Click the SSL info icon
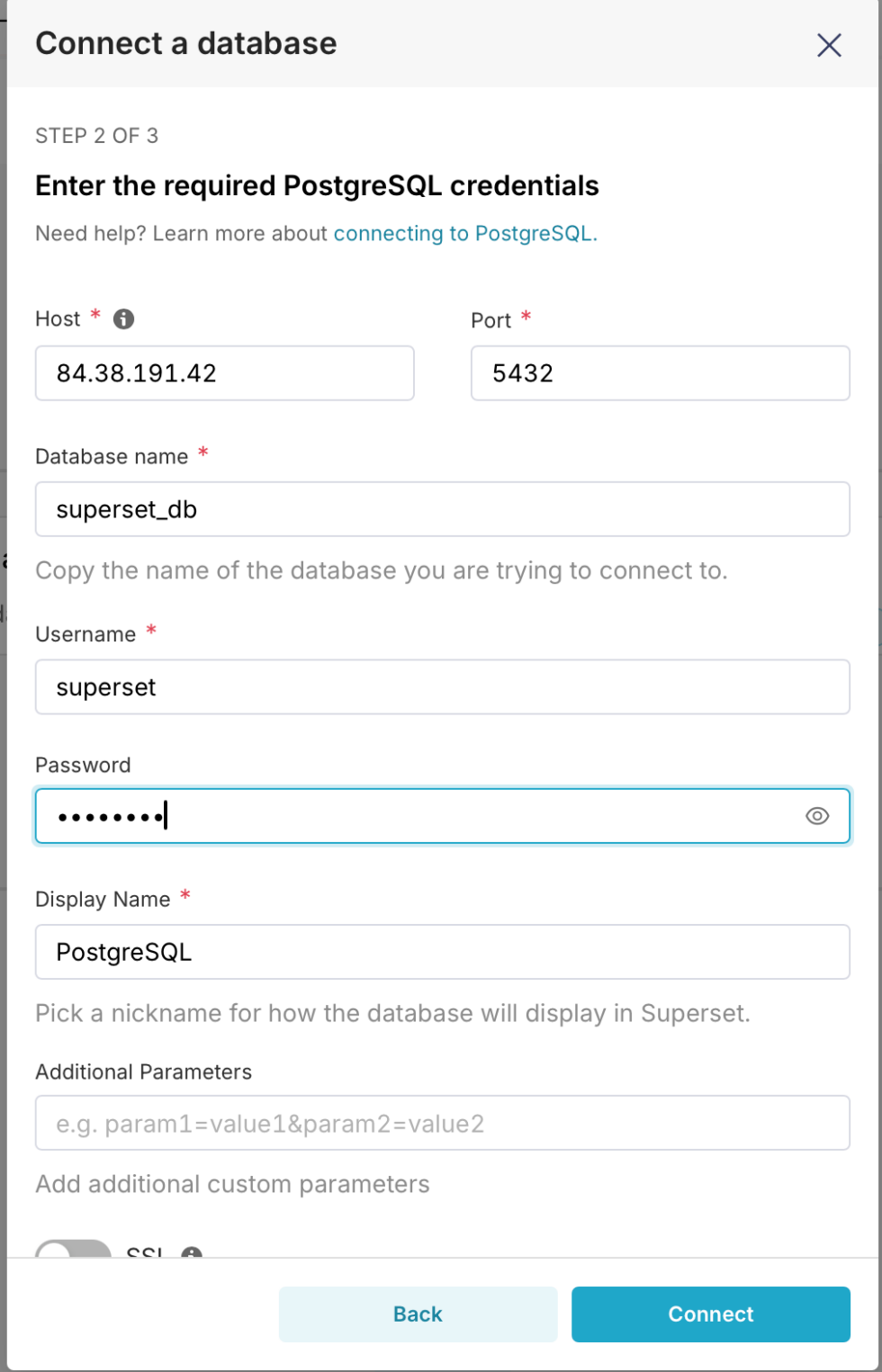The width and height of the screenshot is (882, 1372). [192, 1252]
